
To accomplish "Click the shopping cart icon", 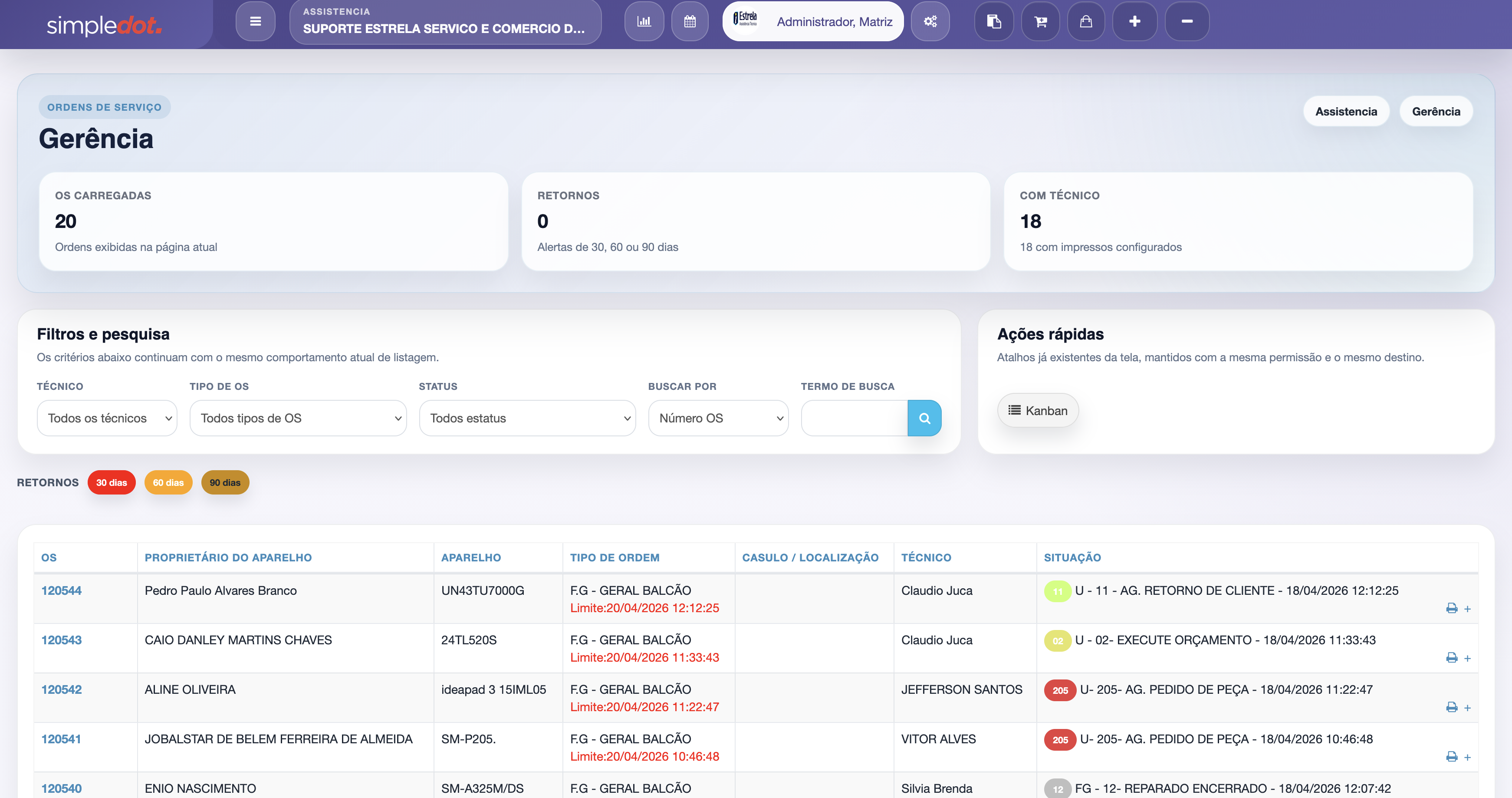I will pos(1040,22).
